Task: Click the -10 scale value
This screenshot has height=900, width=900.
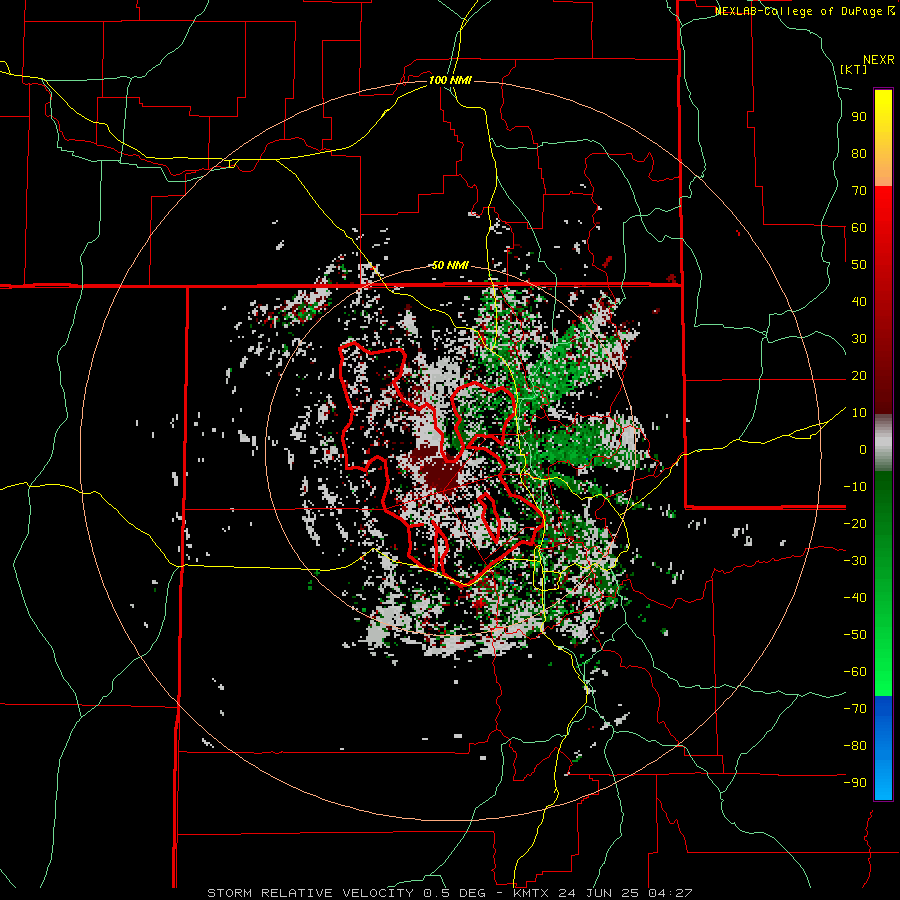Action: 855,487
